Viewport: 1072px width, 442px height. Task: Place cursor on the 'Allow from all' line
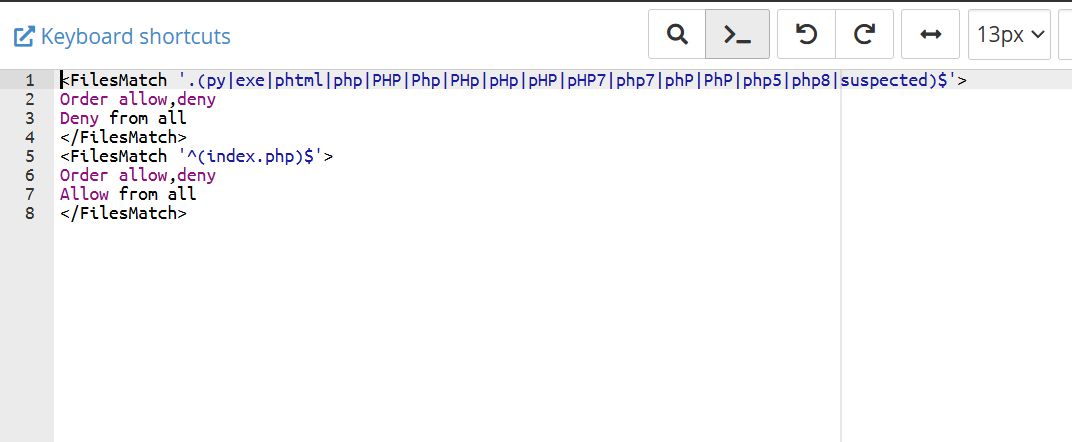(128, 194)
